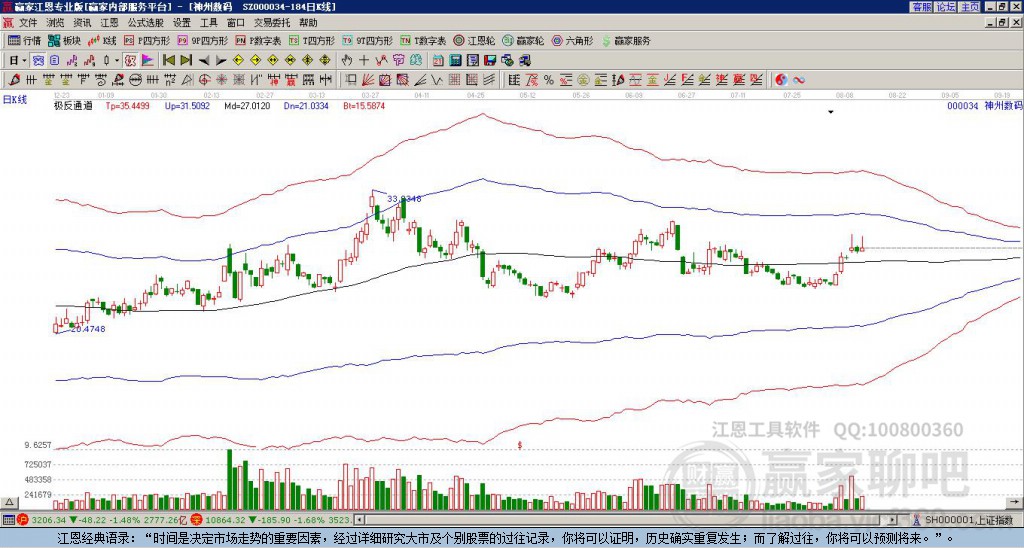This screenshot has width=1024, height=548.
Task: Open the 文件 menu
Action: (28, 23)
